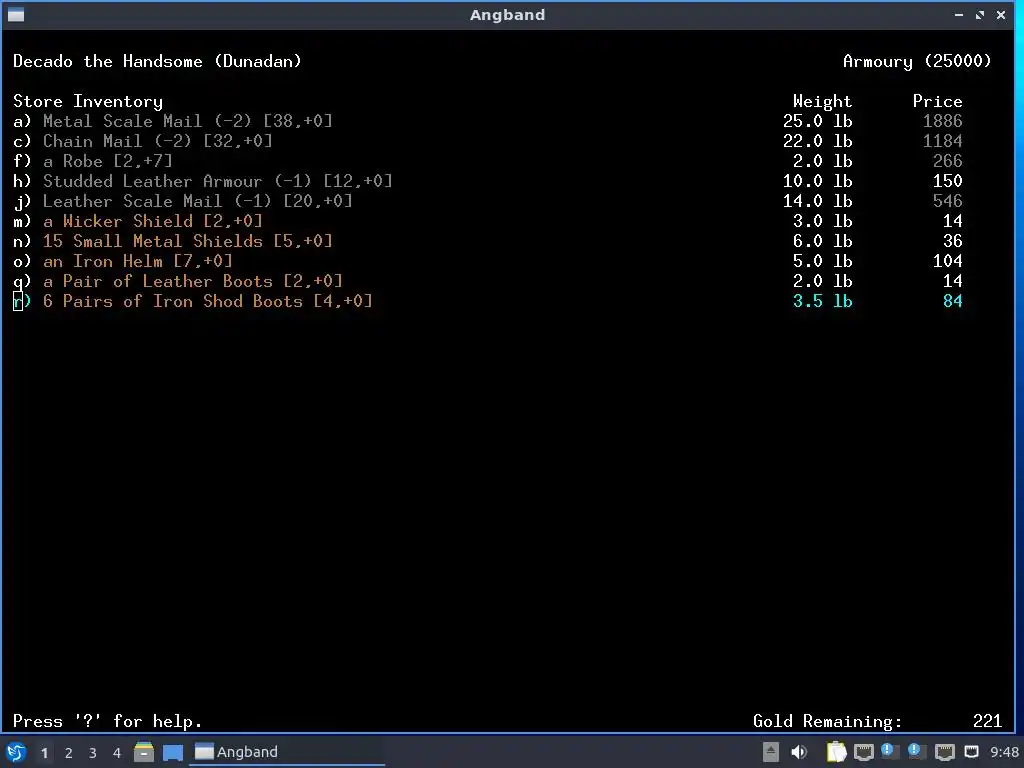Select item f) a Robe
The width and height of the screenshot is (1024, 768).
[x=93, y=161]
